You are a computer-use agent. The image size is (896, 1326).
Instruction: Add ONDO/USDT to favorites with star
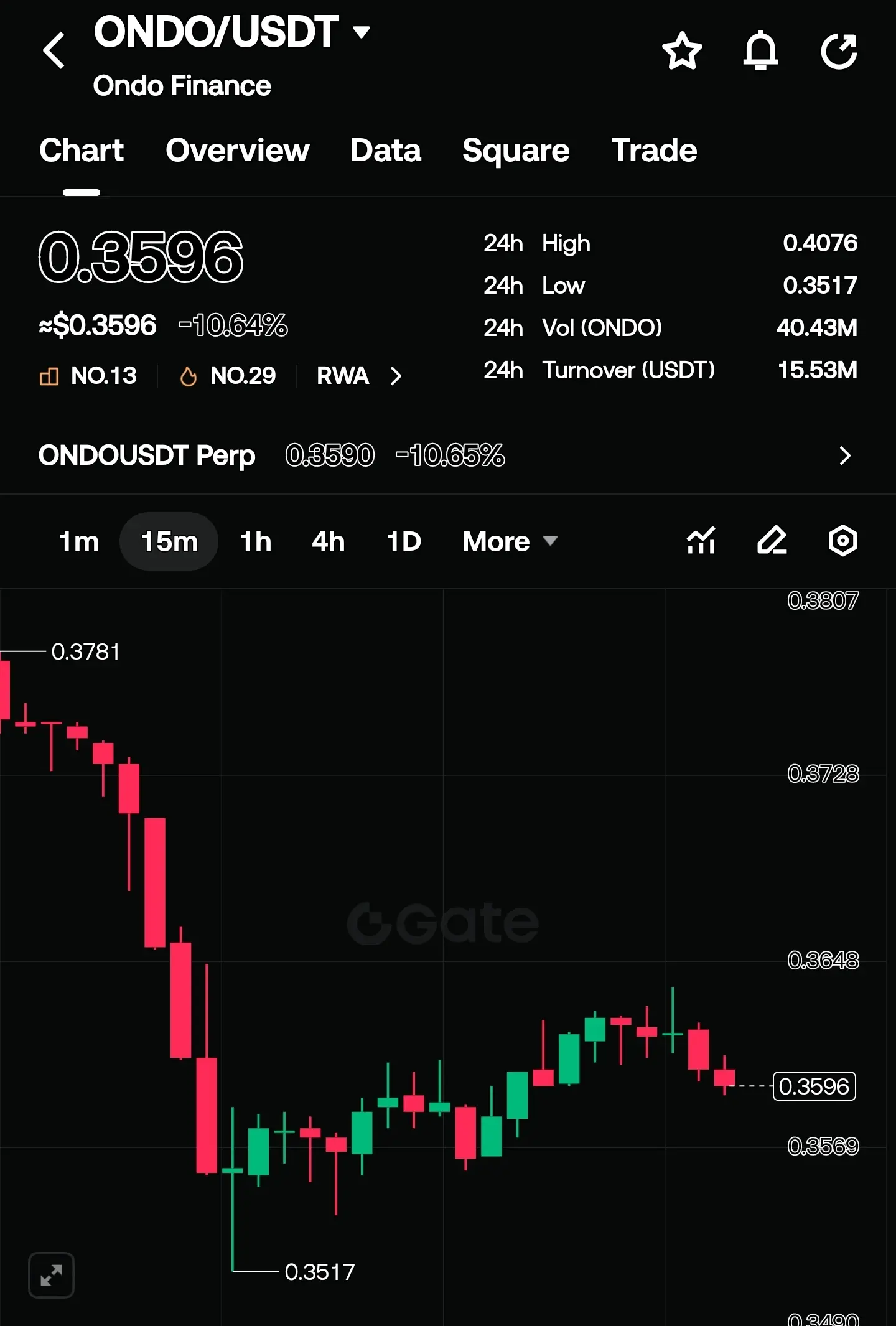tap(682, 50)
